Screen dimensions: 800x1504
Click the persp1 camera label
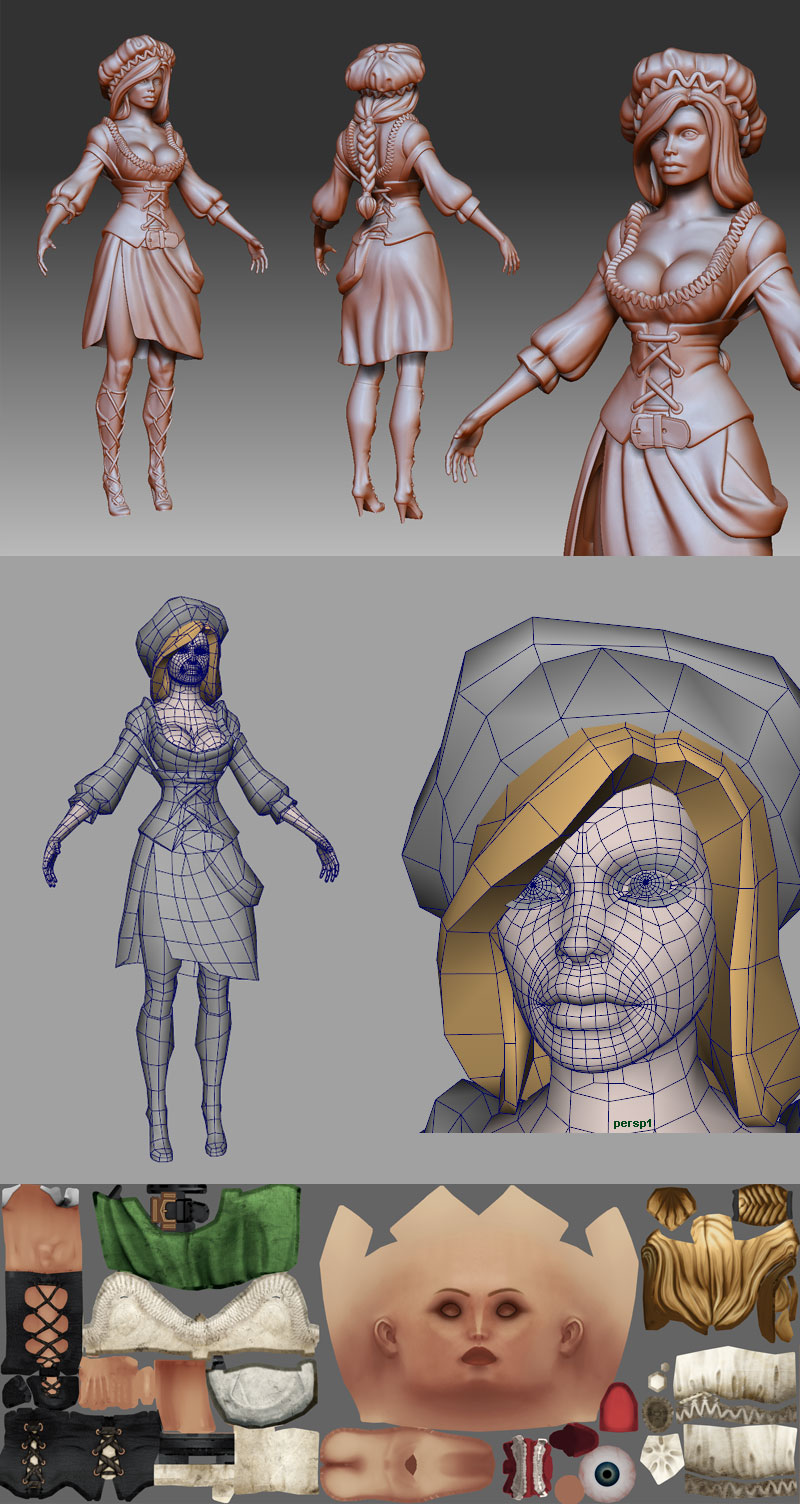click(638, 1123)
